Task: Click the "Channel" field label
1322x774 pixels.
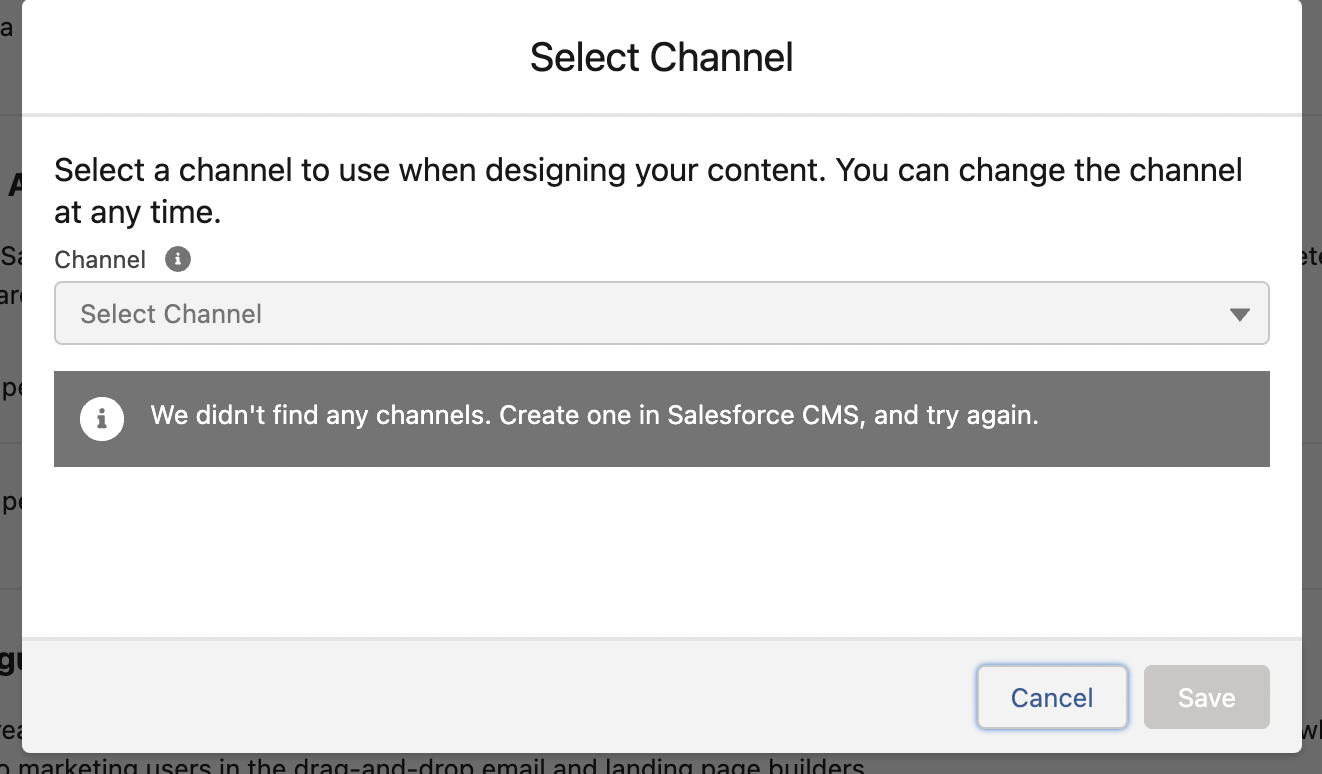Action: [x=100, y=260]
